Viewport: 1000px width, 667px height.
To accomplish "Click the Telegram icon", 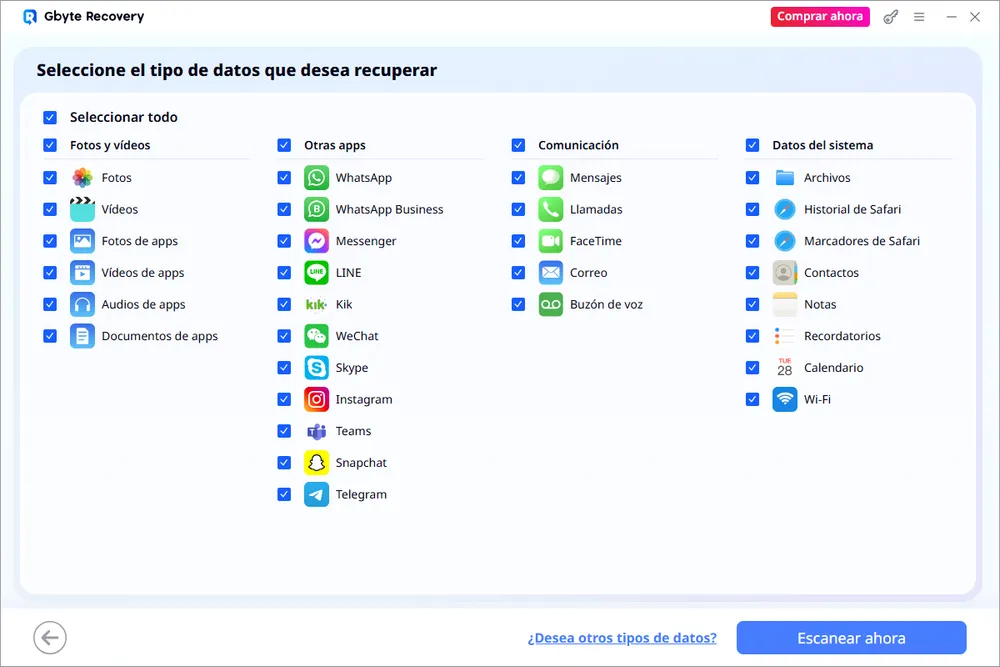I will coord(316,494).
